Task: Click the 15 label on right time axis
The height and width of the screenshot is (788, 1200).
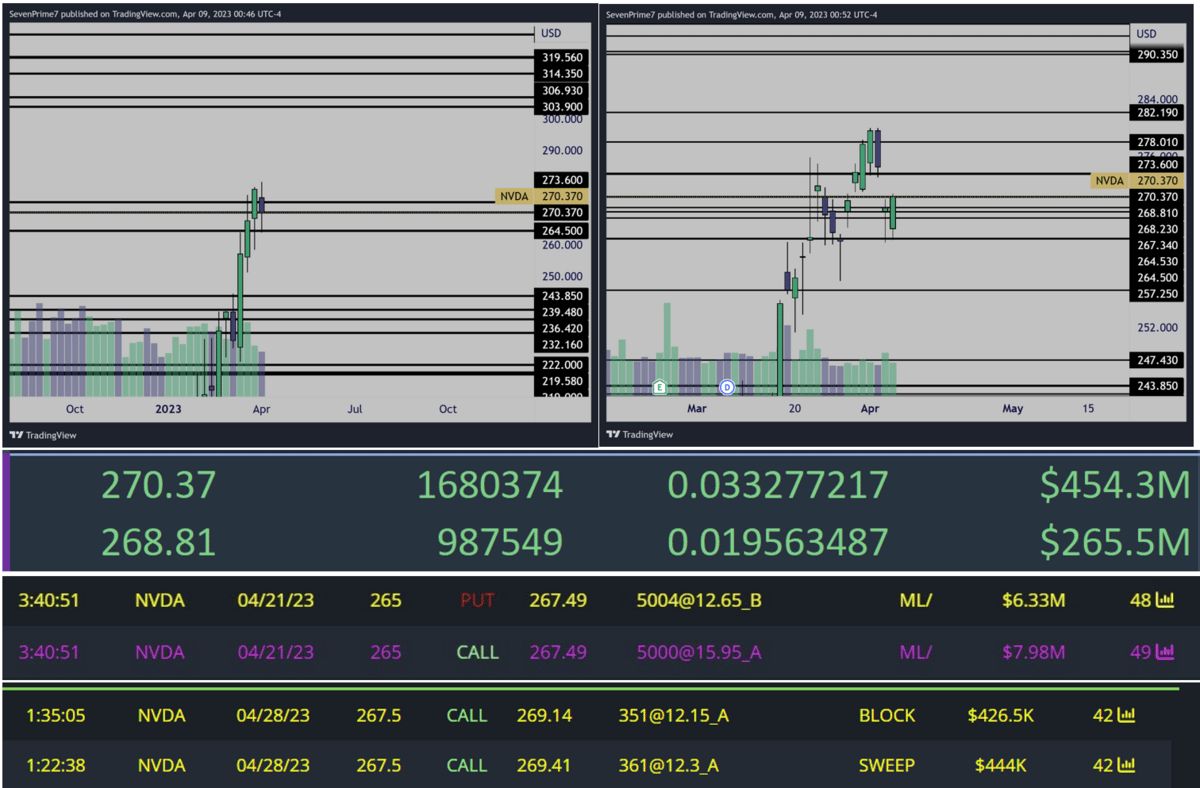Action: tap(1088, 409)
